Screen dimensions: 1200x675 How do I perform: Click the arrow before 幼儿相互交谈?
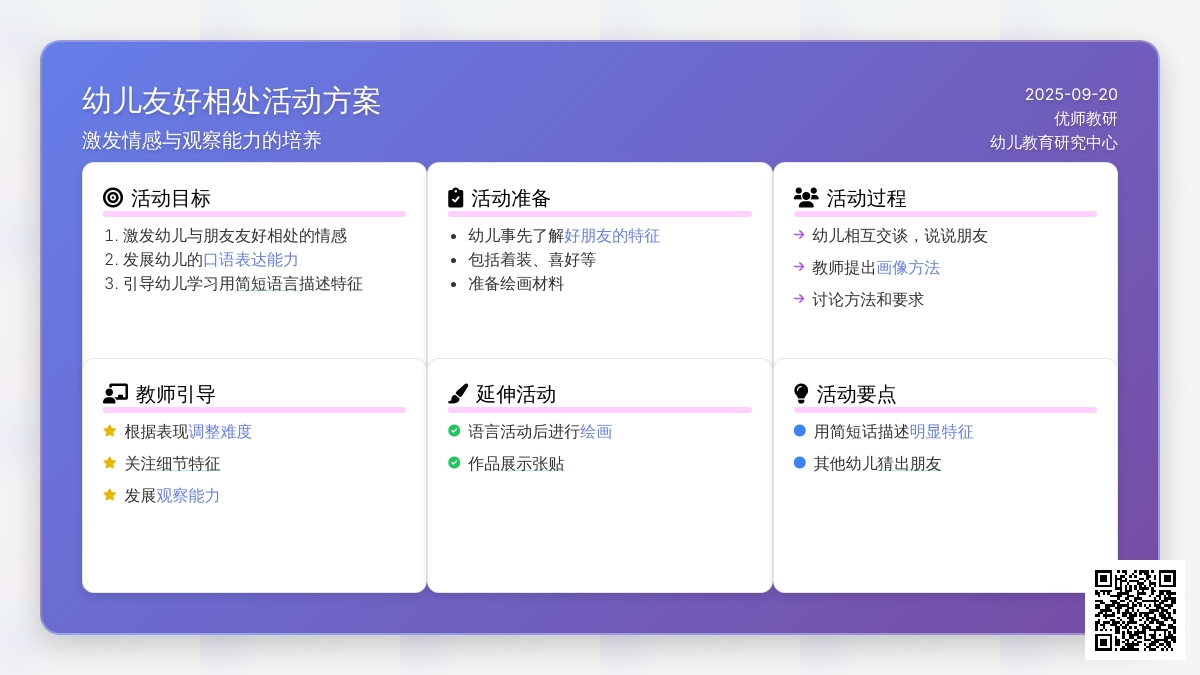pyautogui.click(x=799, y=235)
